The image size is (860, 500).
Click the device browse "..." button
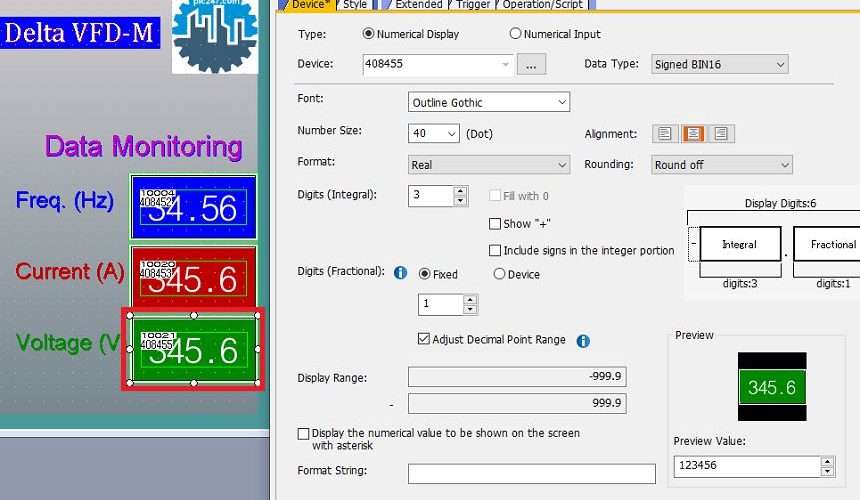(531, 65)
